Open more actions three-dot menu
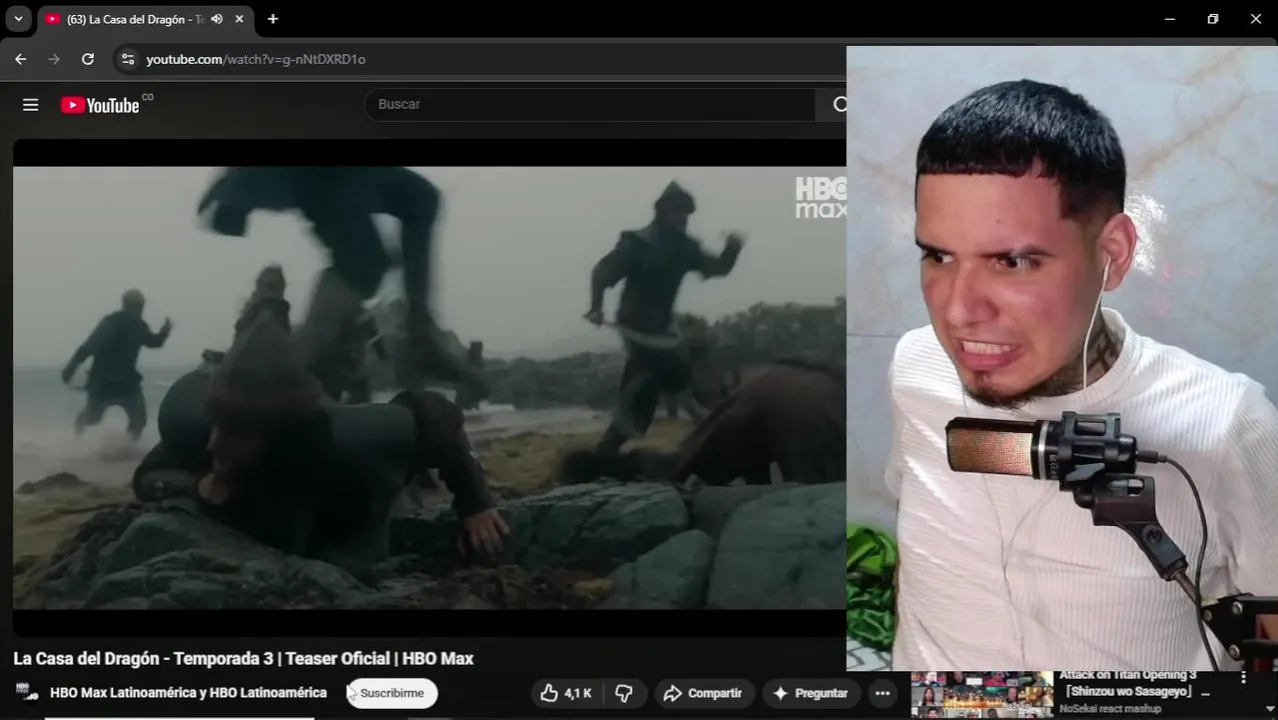The image size is (1278, 720). click(x=882, y=693)
